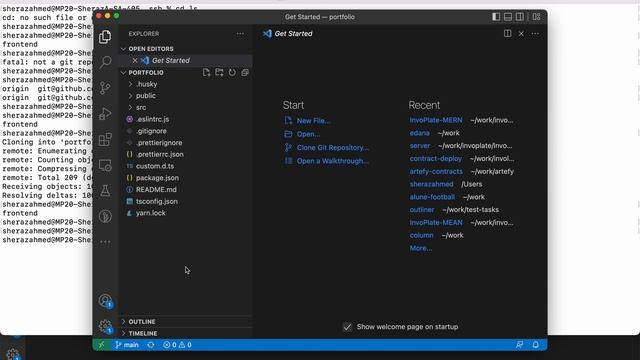This screenshot has width=640, height=360.
Task: Open the .prettierignore file
Action: [x=186, y=143]
